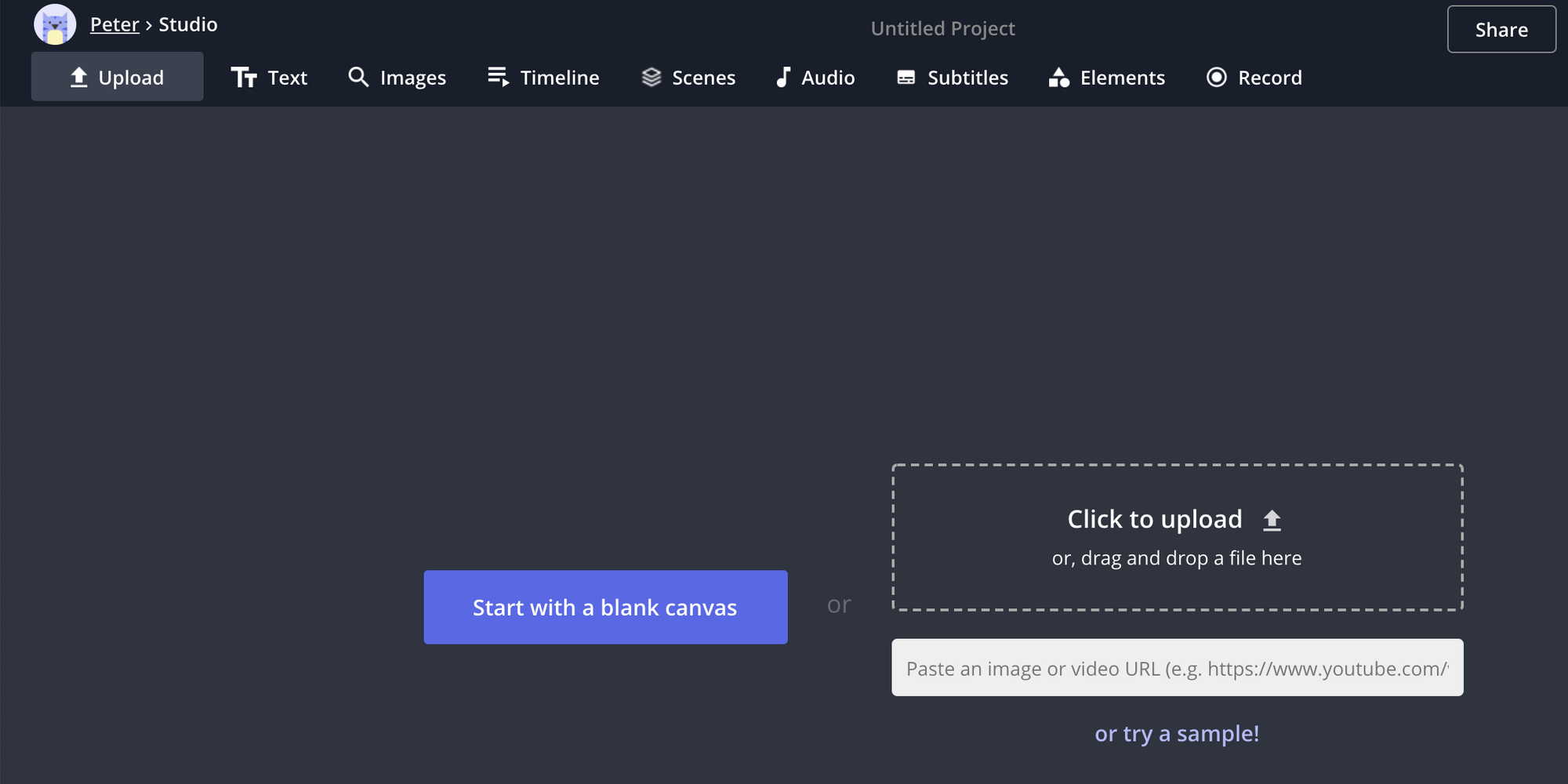This screenshot has height=784, width=1568.
Task: Click the Upload arrow icon in toolbar
Action: point(78,77)
